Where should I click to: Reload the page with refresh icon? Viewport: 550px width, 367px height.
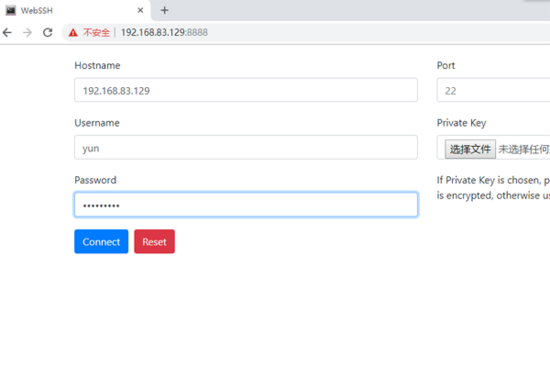tap(48, 33)
